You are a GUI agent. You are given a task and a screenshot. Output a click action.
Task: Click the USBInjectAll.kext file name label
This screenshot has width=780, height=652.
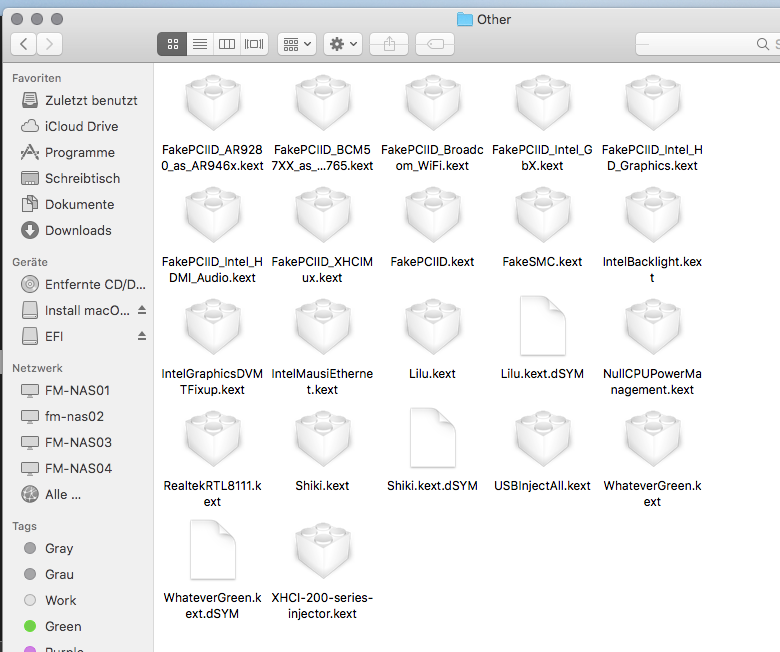(542, 485)
